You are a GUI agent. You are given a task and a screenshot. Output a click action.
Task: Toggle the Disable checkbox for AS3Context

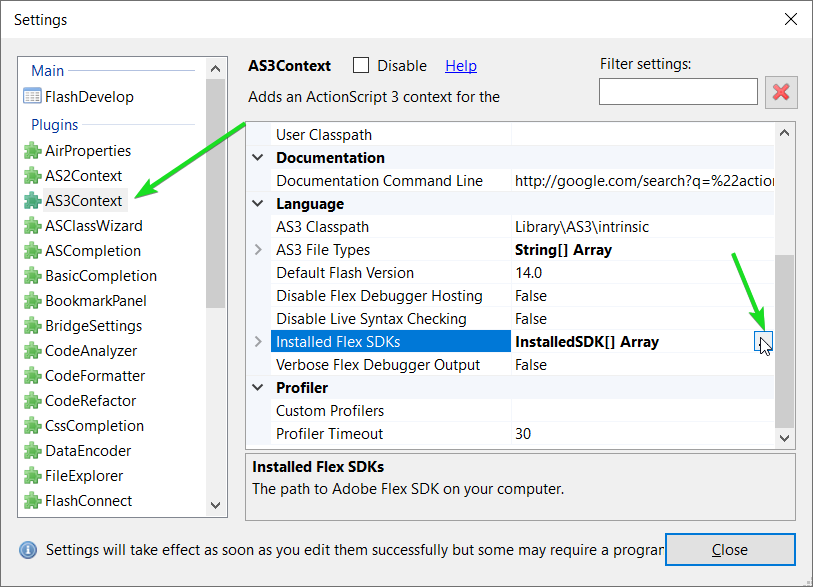point(360,65)
